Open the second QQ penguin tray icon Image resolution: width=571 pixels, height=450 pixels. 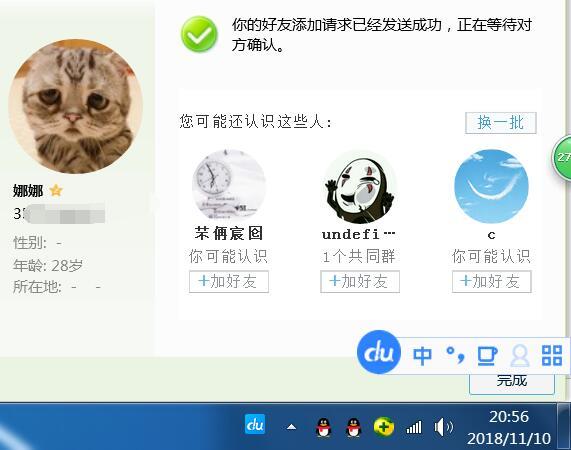click(353, 427)
